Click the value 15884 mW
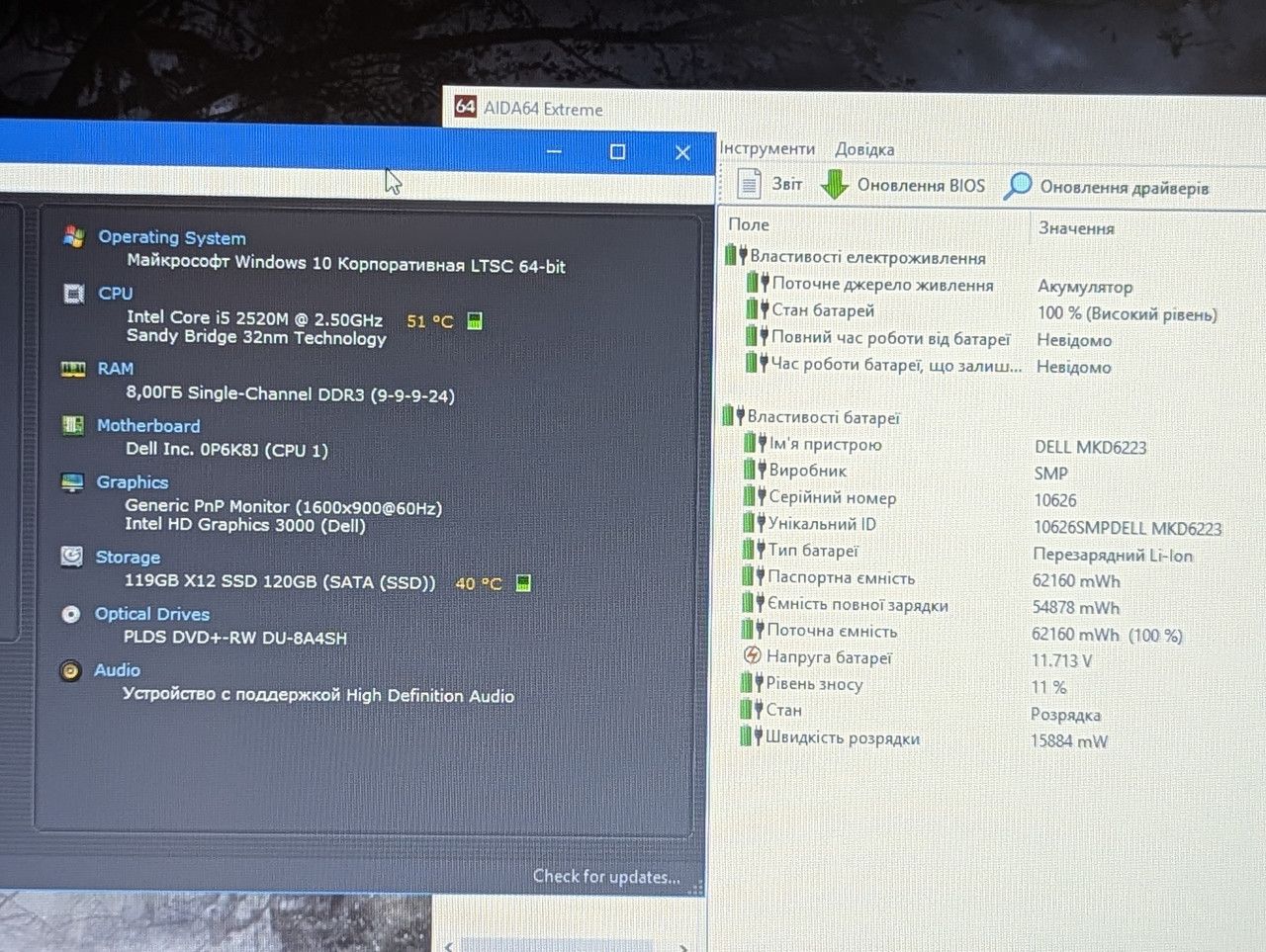Viewport: 1266px width, 952px height. point(1069,741)
